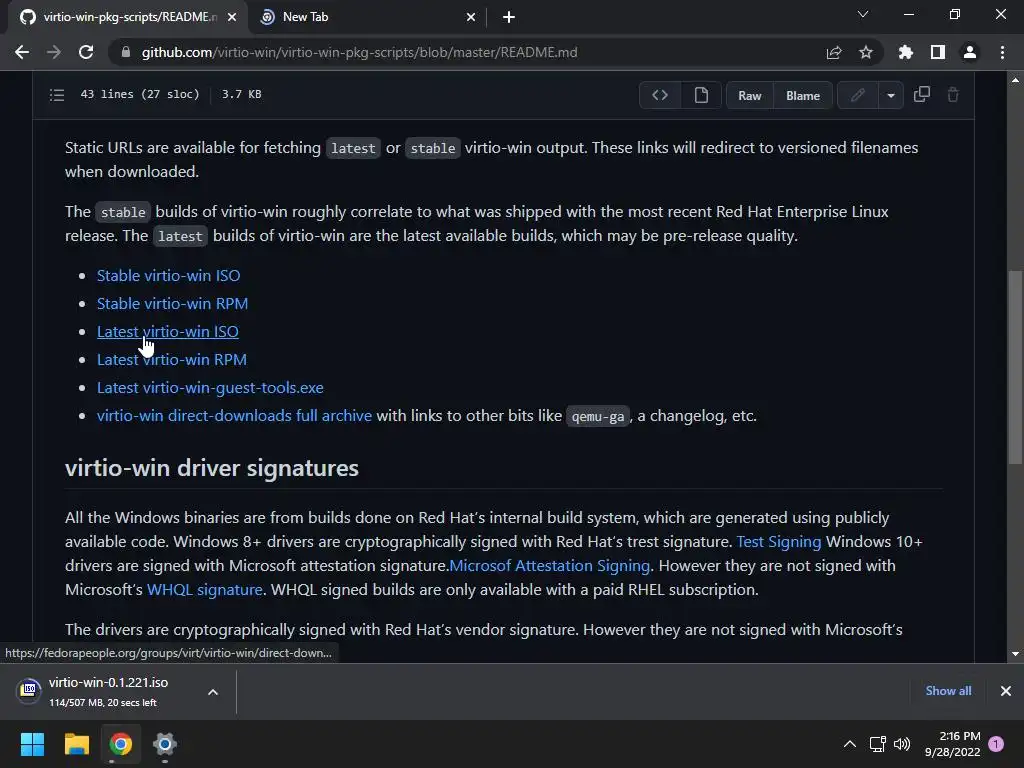Screen dimensions: 1024x768
Task: Delete this file with the trash icon
Action: 953,95
